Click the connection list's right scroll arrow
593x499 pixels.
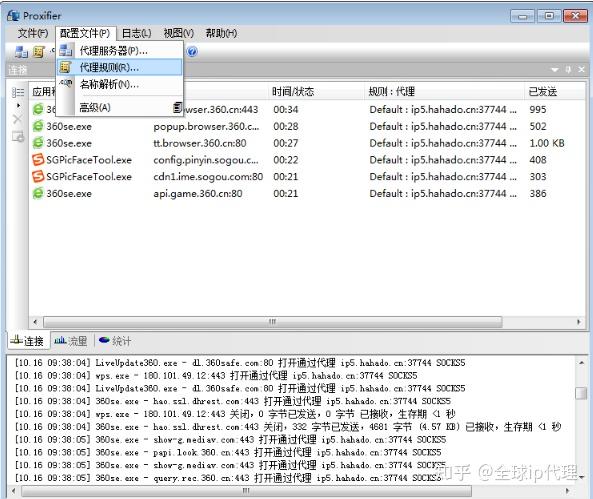(x=579, y=322)
